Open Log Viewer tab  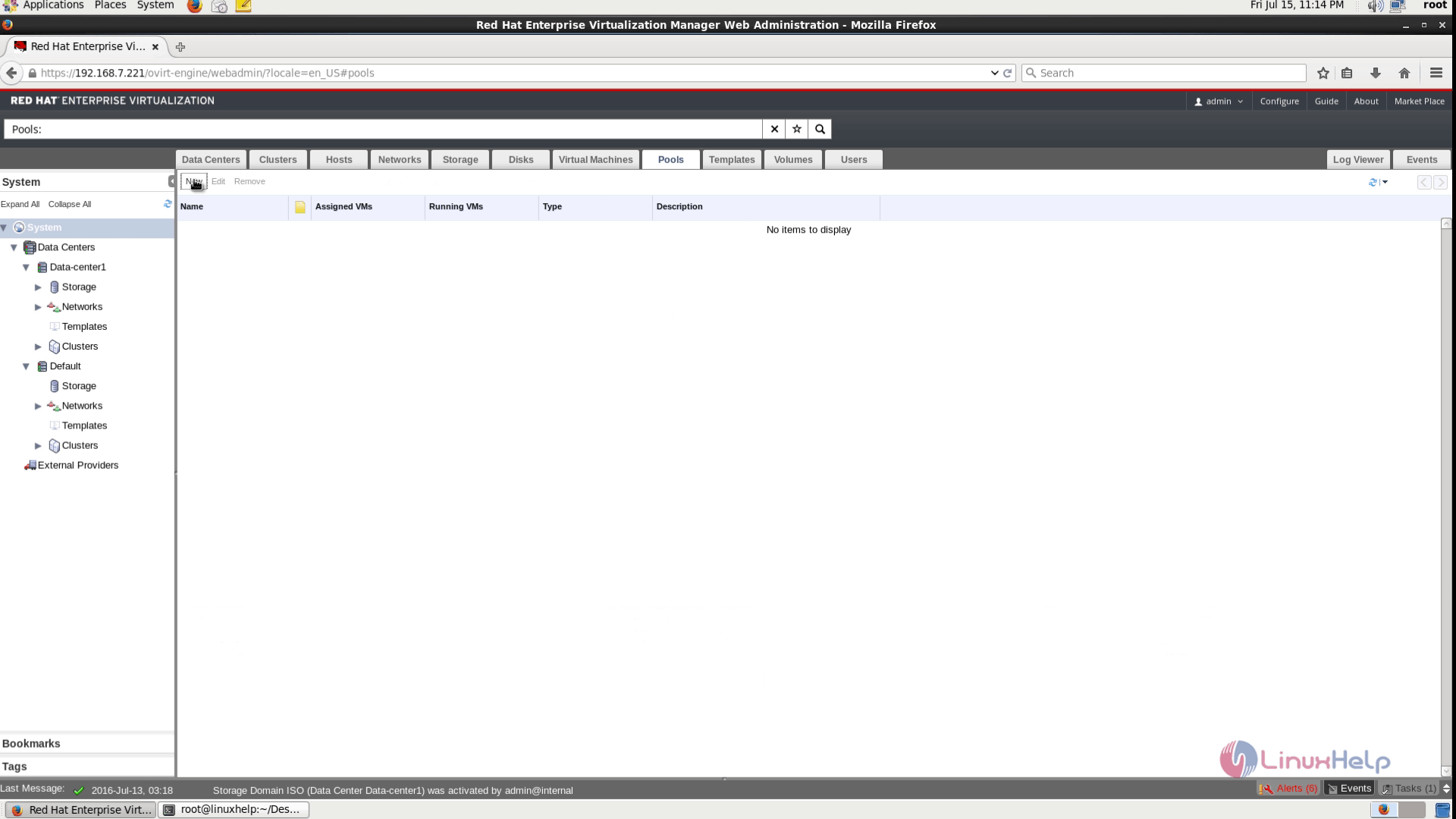(x=1358, y=159)
